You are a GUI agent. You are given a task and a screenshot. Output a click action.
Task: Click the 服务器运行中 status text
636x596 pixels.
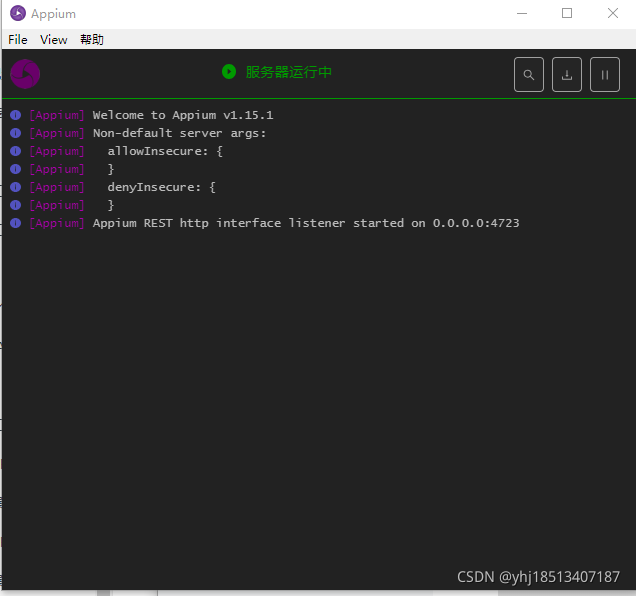288,72
